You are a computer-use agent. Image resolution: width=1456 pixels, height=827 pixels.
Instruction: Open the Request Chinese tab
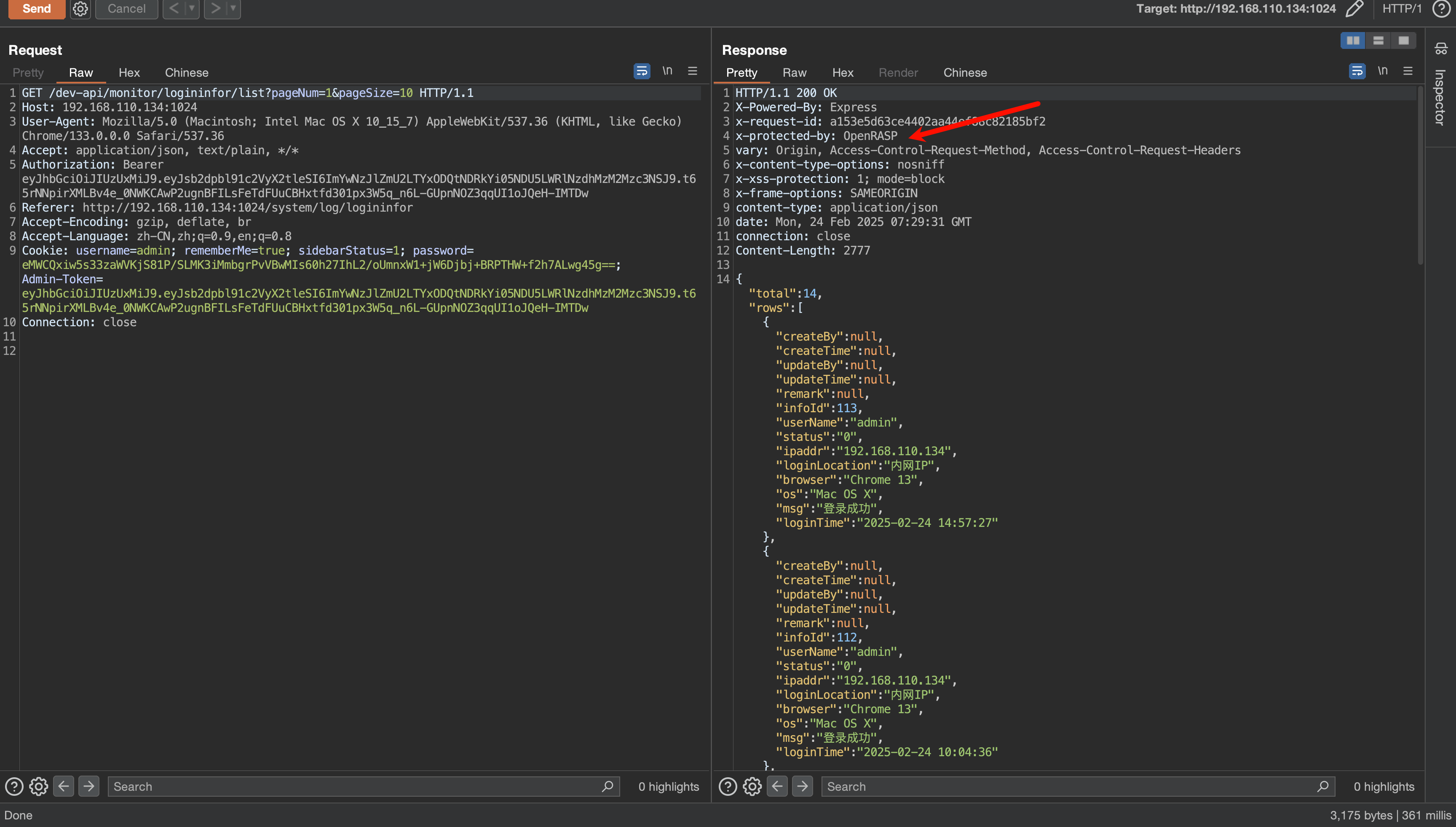[x=186, y=72]
